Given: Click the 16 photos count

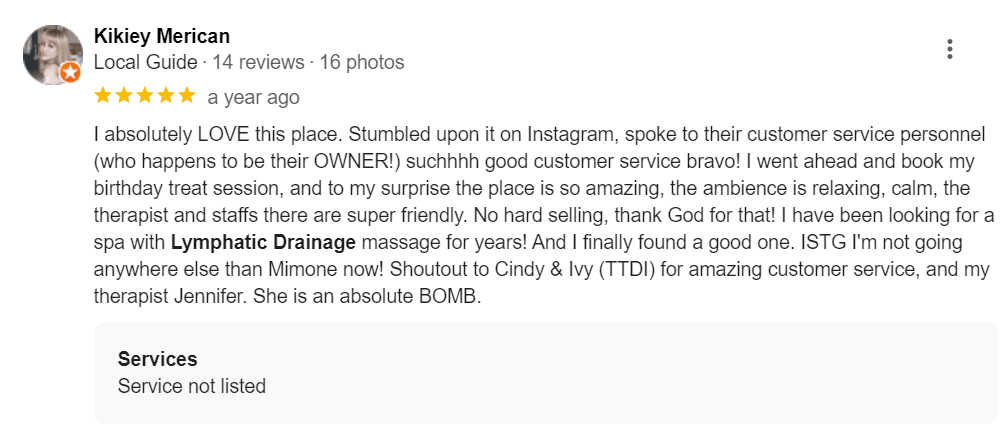Looking at the screenshot, I should (362, 62).
